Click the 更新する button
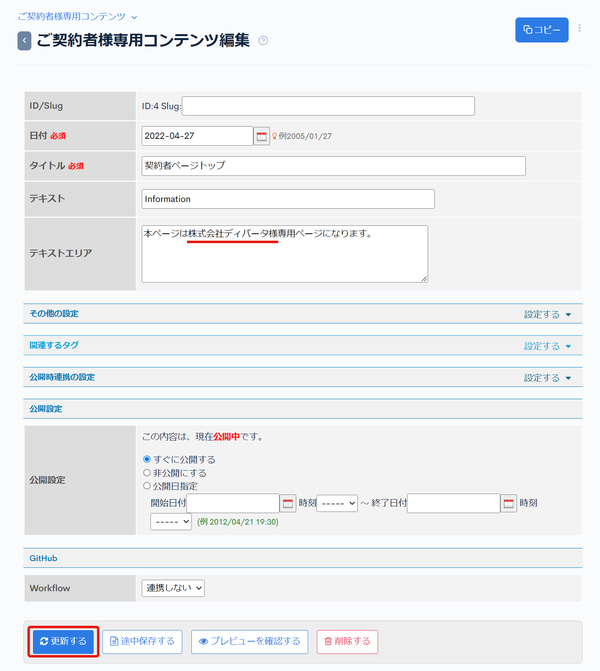 pyautogui.click(x=63, y=641)
